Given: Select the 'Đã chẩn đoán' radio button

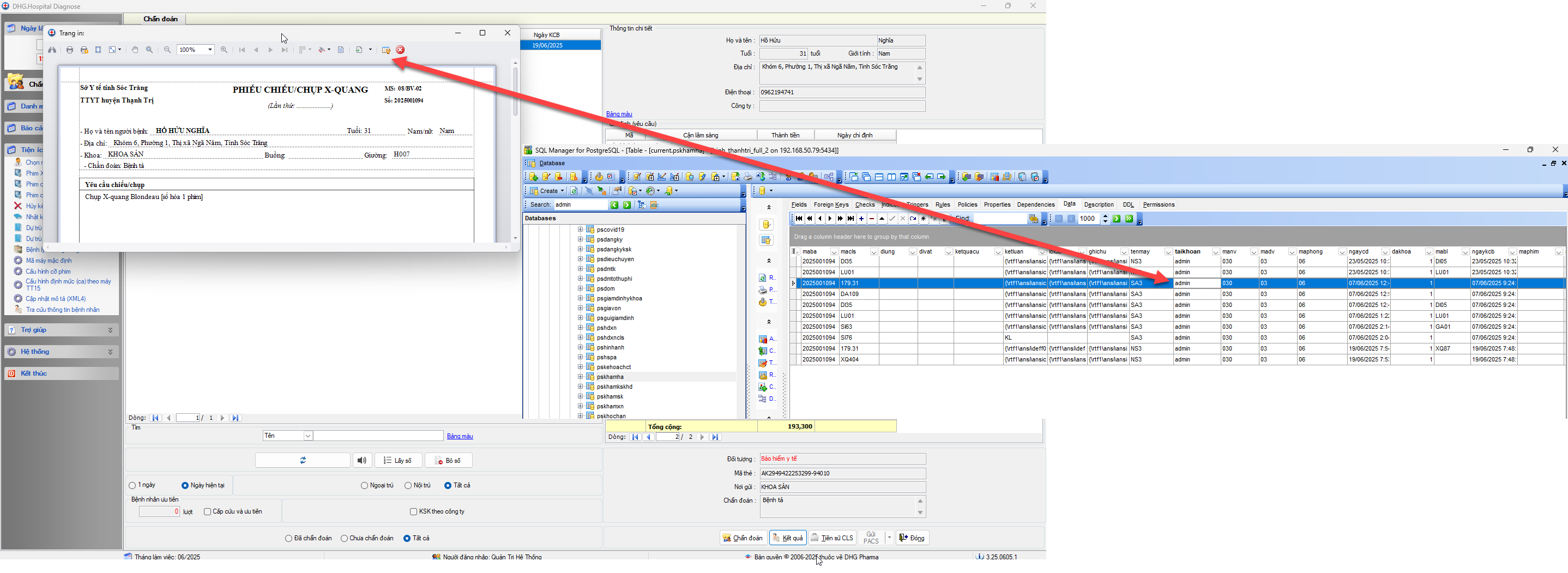Looking at the screenshot, I should [288, 538].
